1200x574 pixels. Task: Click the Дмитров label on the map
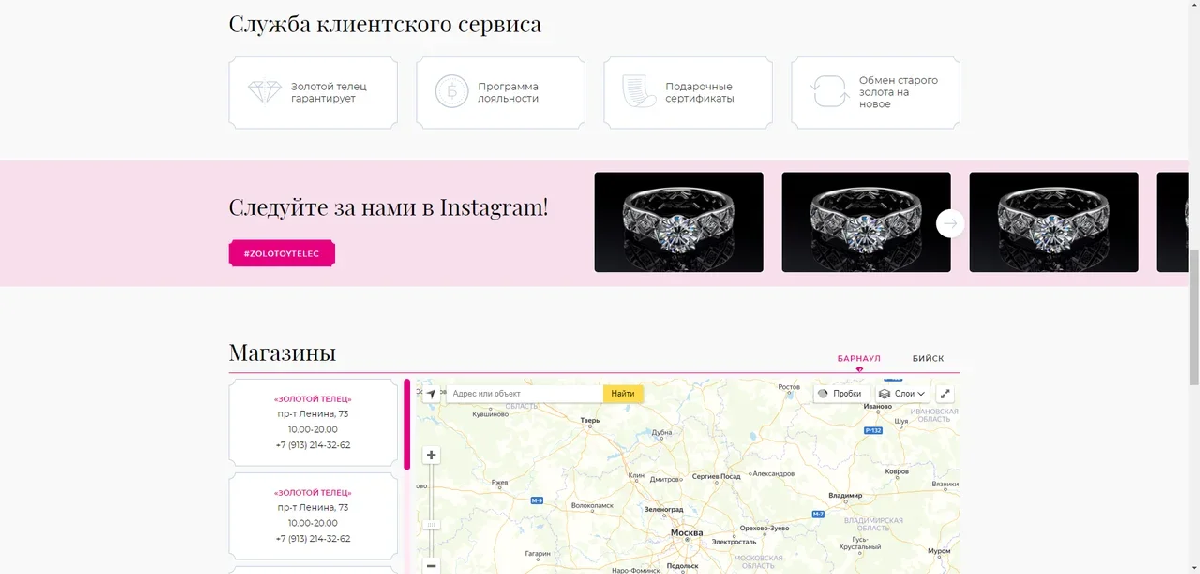pyautogui.click(x=664, y=480)
